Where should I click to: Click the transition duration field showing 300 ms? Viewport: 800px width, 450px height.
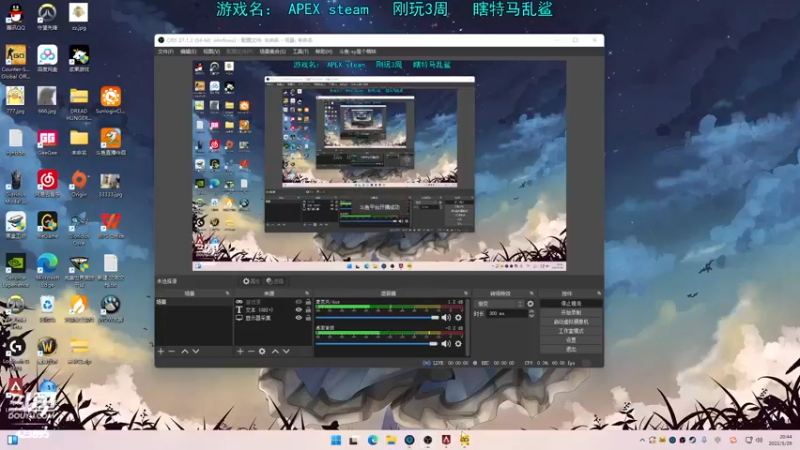click(x=507, y=313)
